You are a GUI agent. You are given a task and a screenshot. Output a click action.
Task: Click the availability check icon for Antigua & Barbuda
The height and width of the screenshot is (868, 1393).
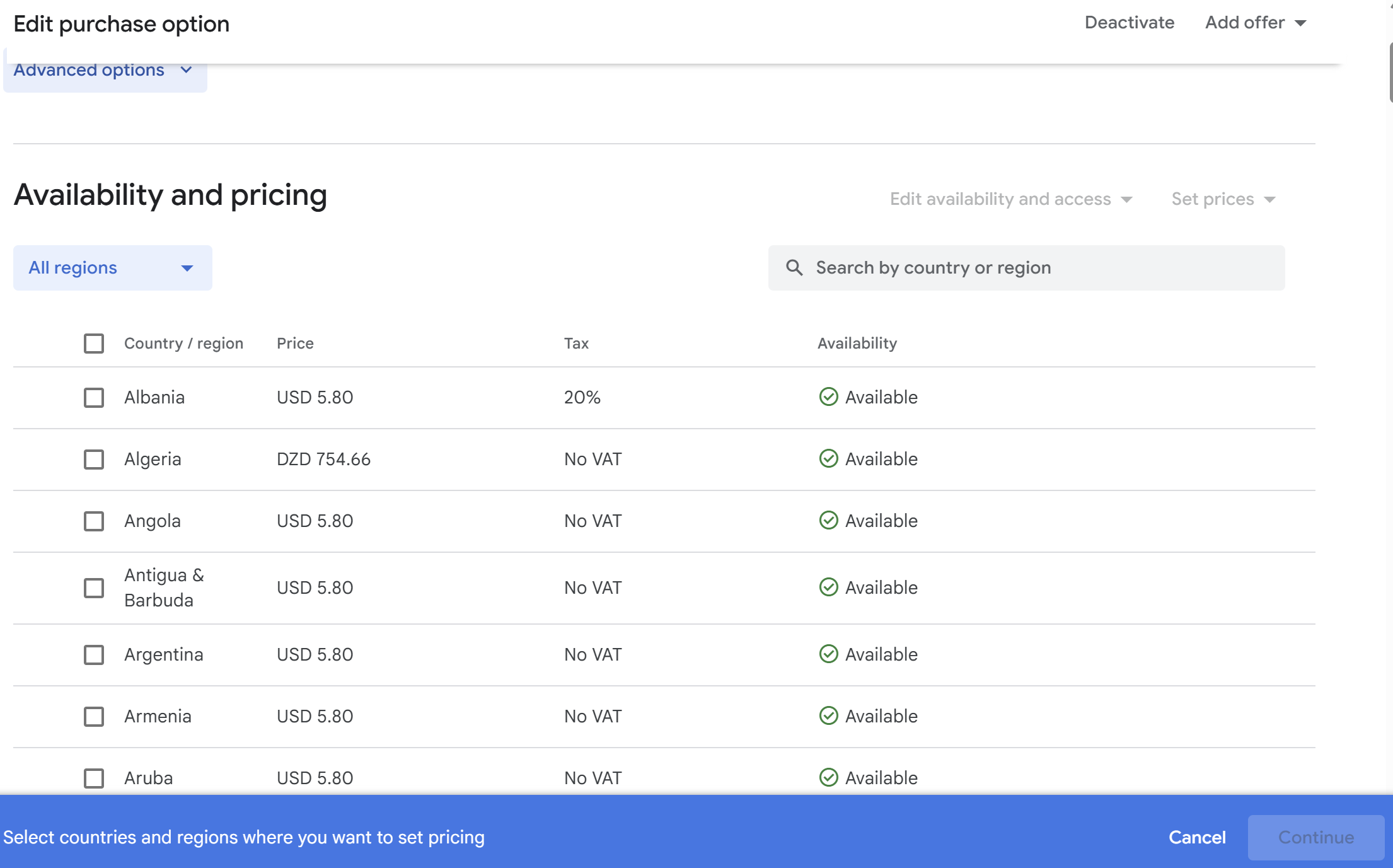point(828,587)
